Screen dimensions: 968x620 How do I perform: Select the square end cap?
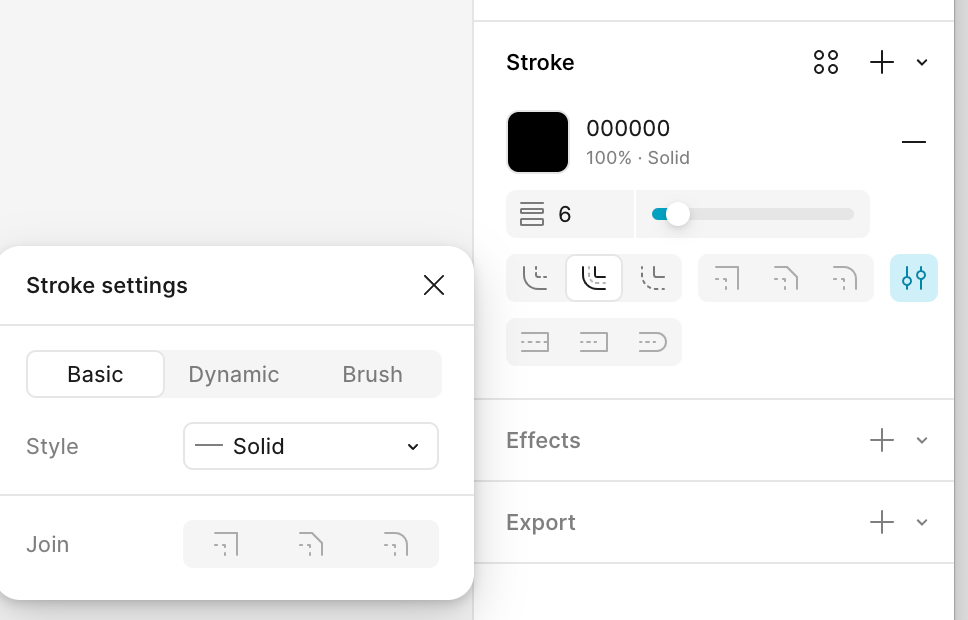click(594, 342)
